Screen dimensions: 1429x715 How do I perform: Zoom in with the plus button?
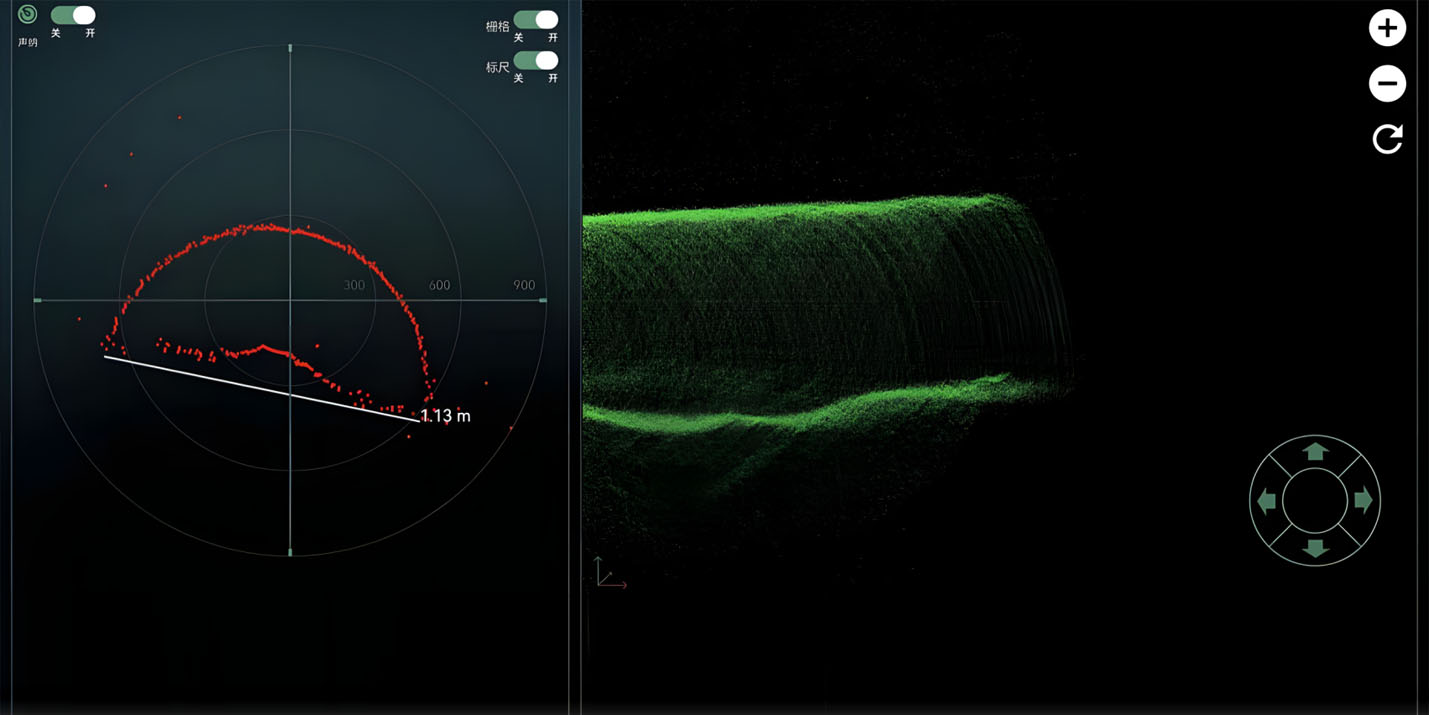pyautogui.click(x=1387, y=28)
